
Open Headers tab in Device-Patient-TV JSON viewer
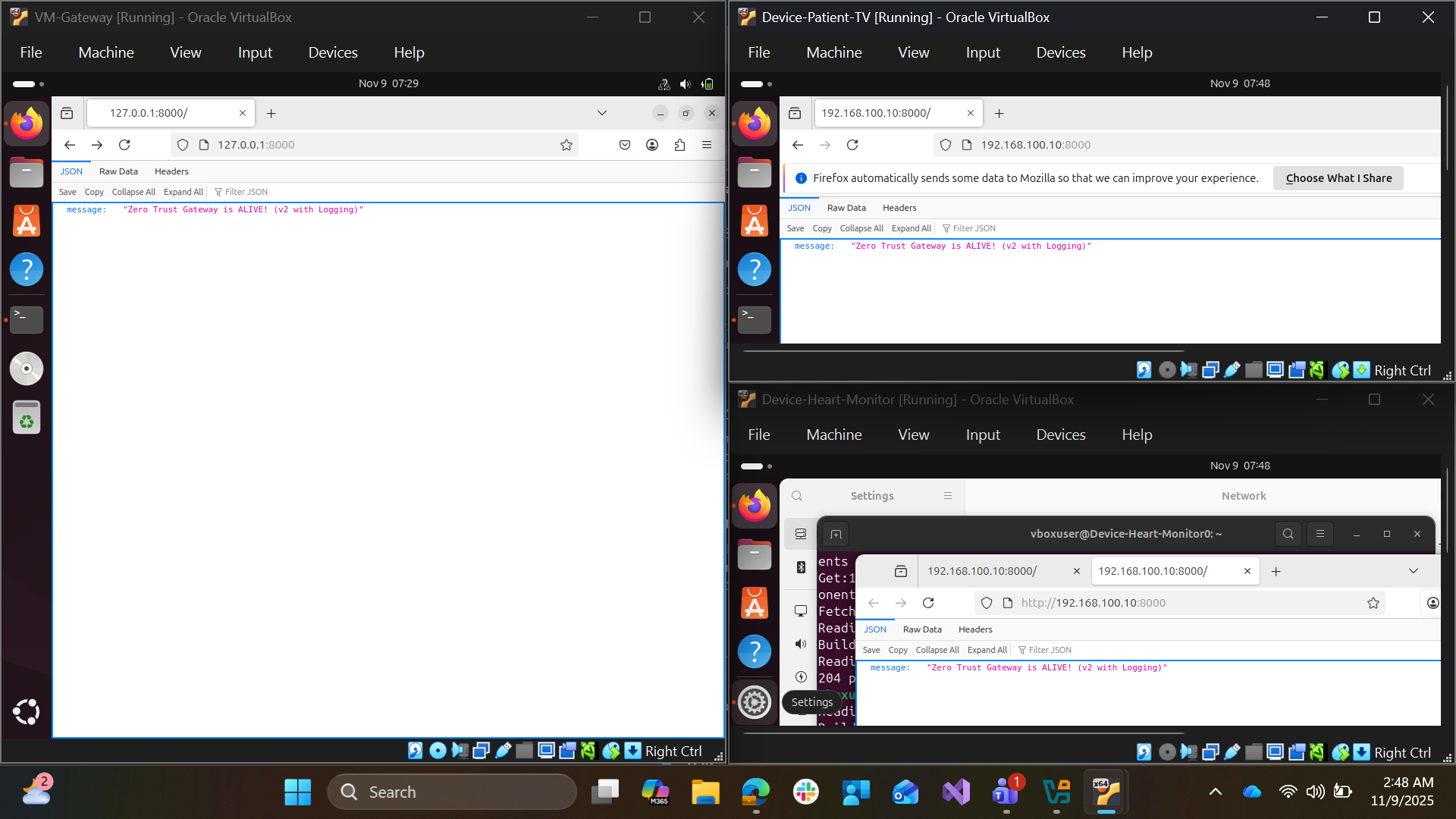point(899,208)
